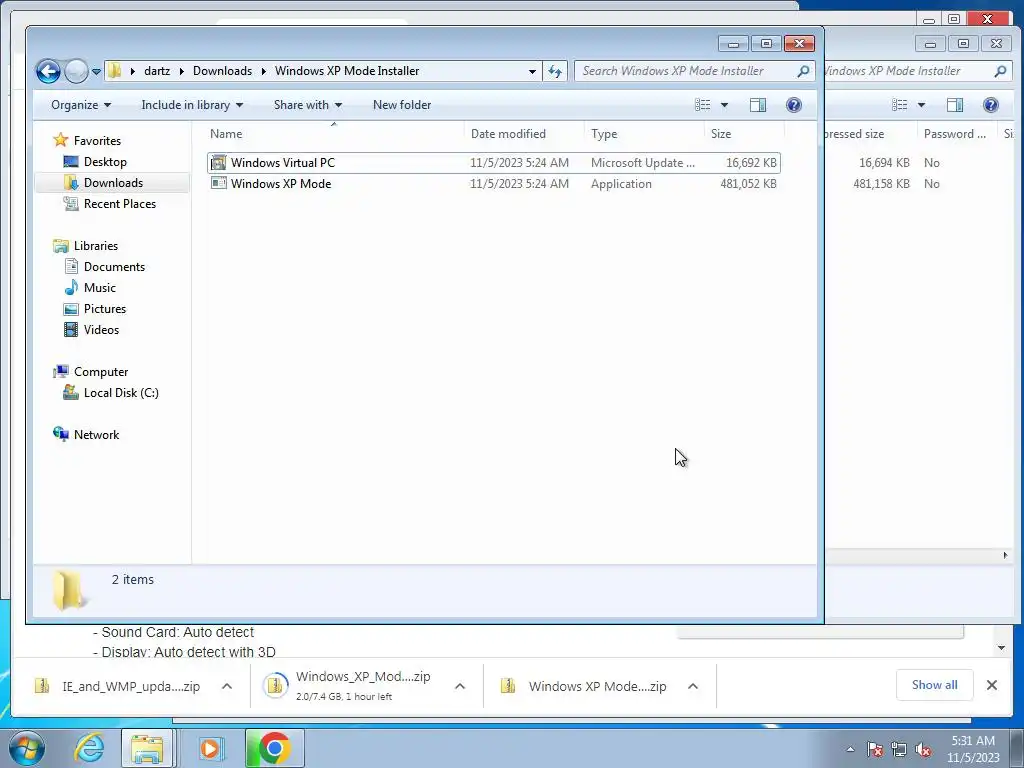The image size is (1024, 768).
Task: Select Network in the navigation pane
Action: point(96,434)
